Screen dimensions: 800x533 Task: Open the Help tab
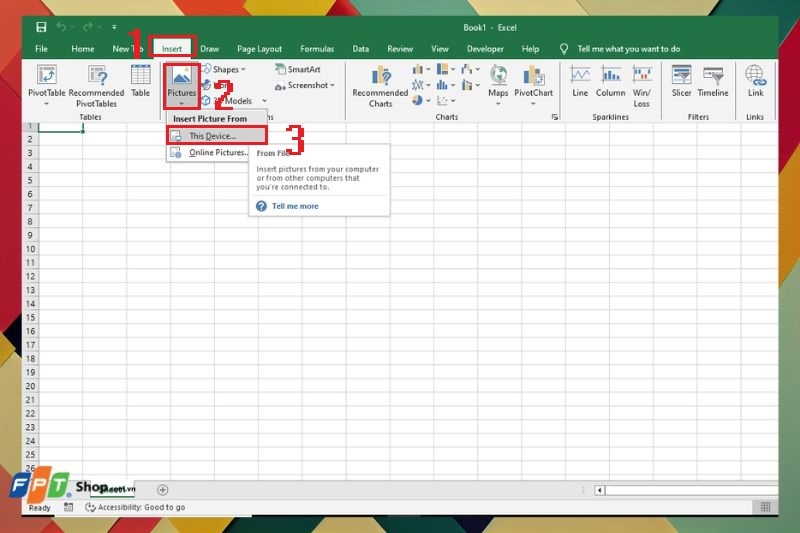click(530, 48)
